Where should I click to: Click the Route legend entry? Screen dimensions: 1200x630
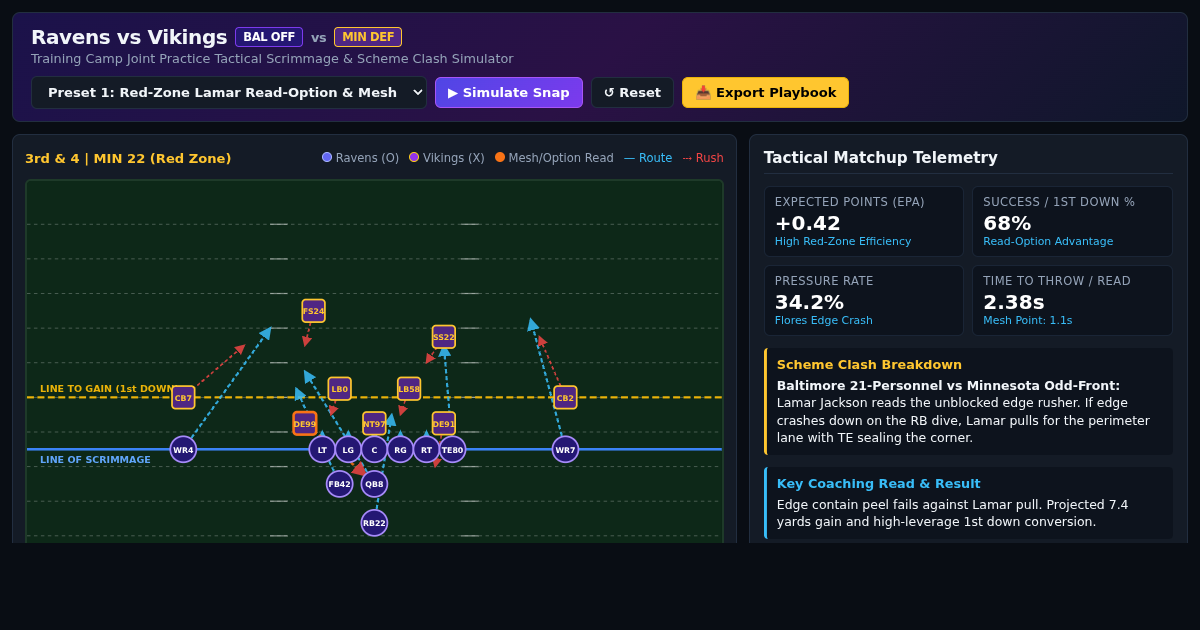[x=648, y=158]
